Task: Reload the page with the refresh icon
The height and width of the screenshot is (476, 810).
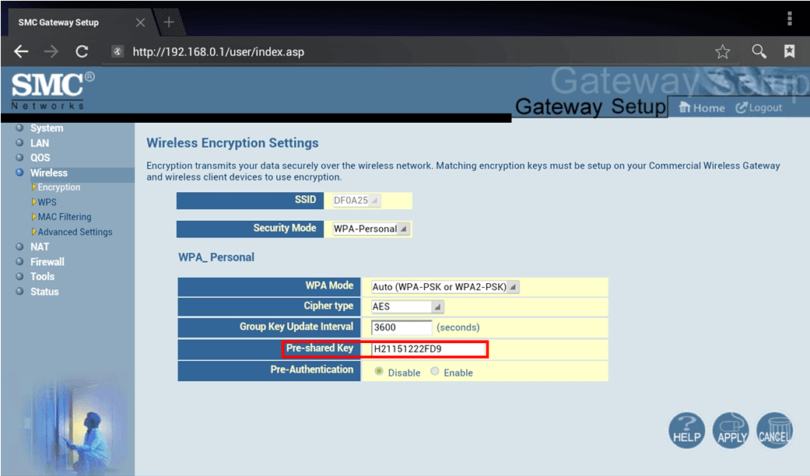Action: [82, 51]
